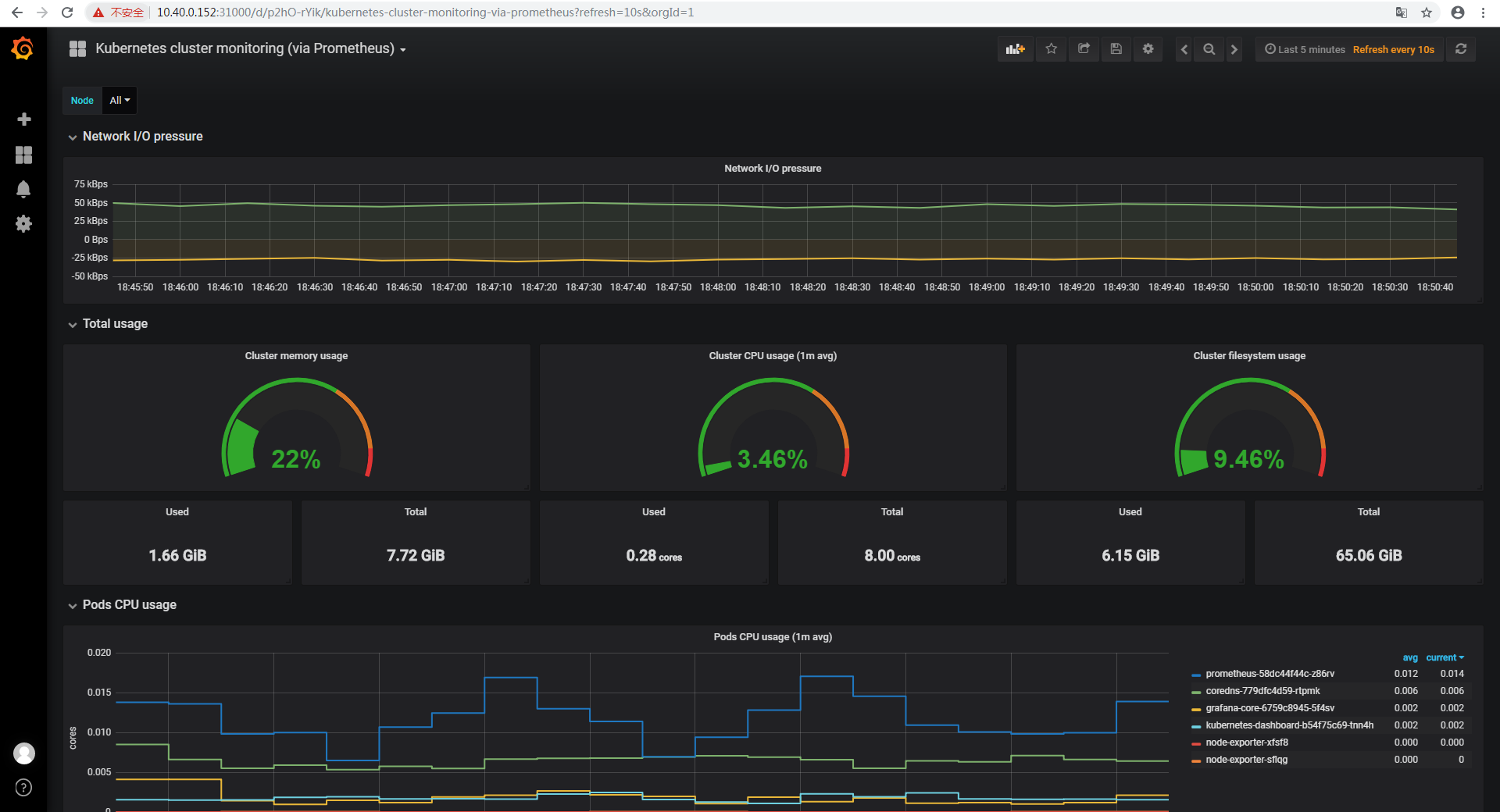Click the 6.15 GiB filesystem used value

1130,555
